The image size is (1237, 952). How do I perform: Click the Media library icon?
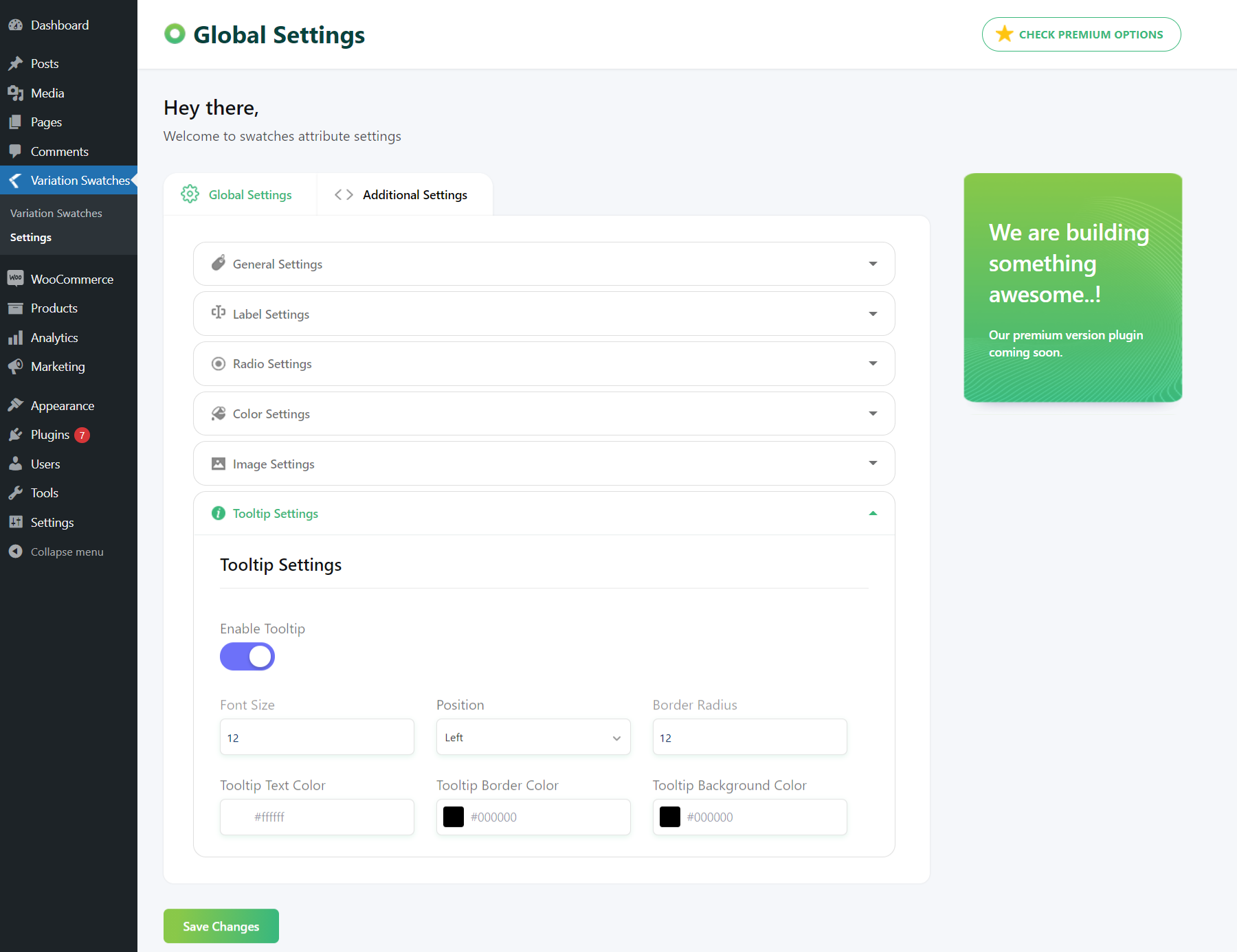pos(15,93)
